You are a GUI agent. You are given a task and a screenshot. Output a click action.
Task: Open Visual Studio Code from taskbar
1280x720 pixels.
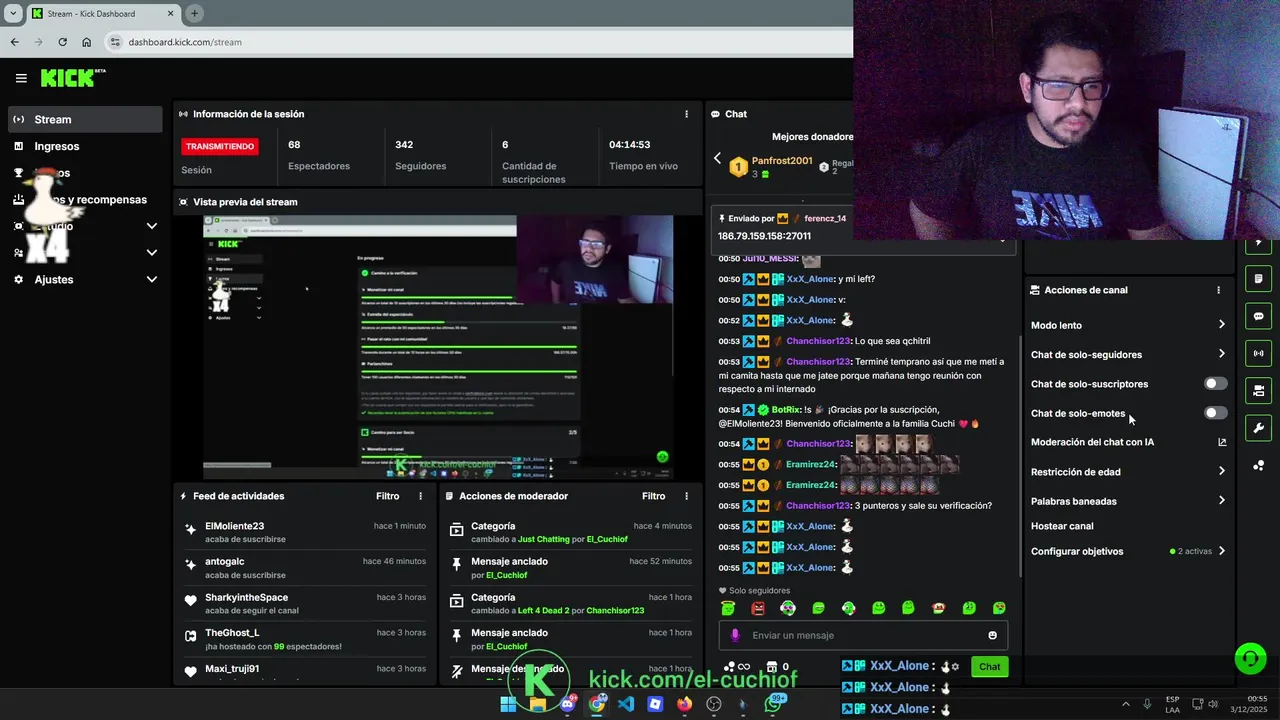626,704
